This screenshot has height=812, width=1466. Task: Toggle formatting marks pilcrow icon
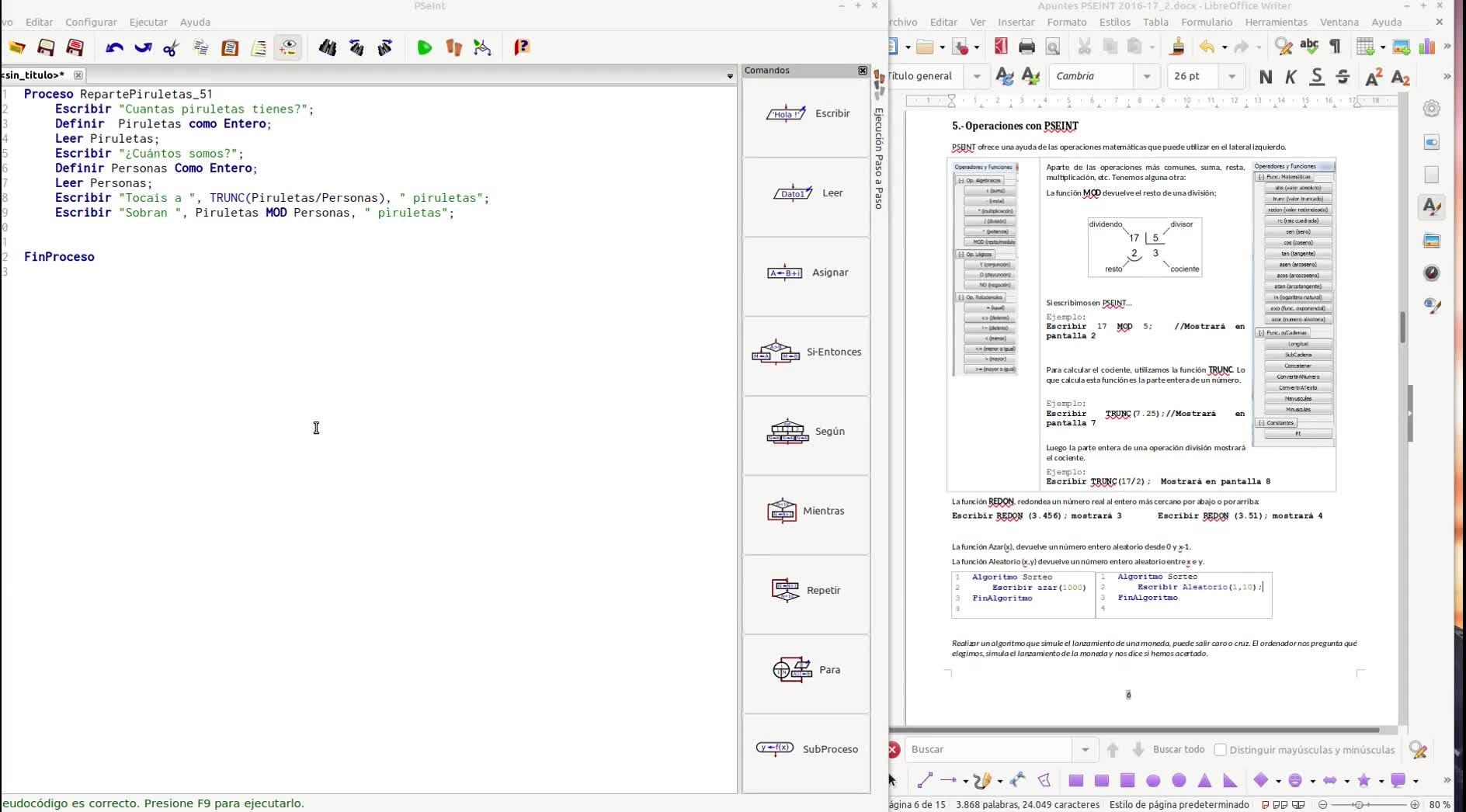1335,47
